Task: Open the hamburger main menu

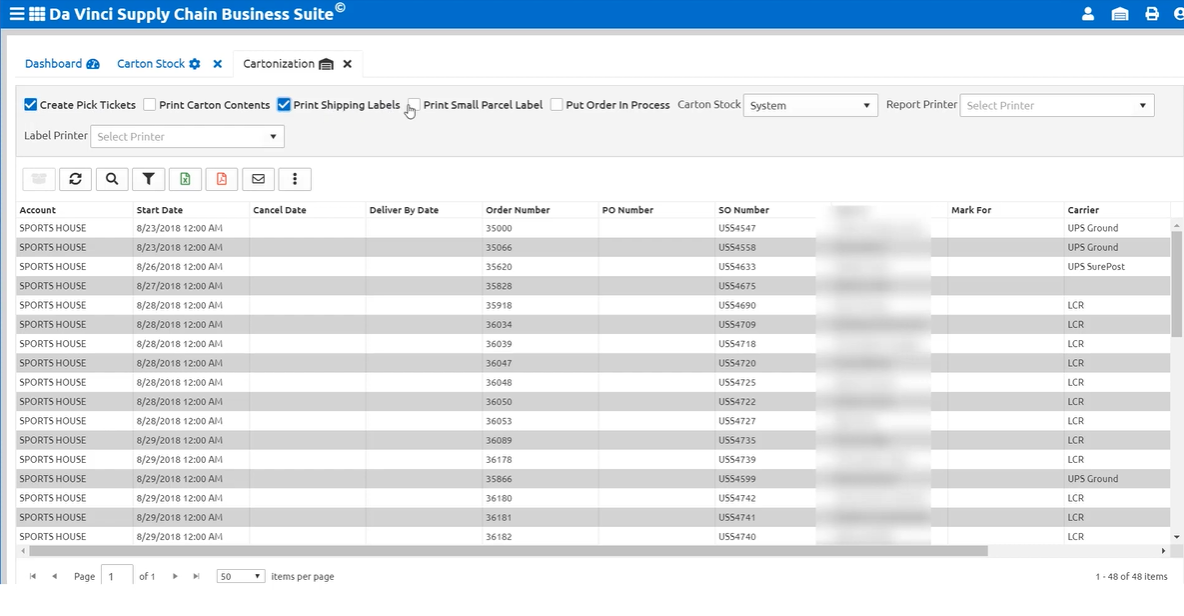Action: click(16, 14)
